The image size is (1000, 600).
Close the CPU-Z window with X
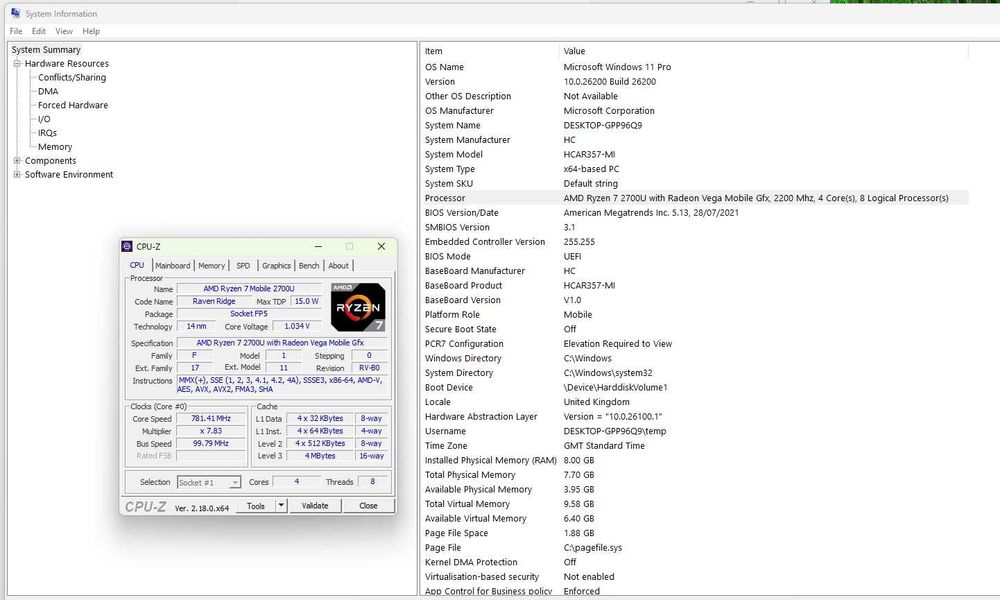pyautogui.click(x=381, y=246)
